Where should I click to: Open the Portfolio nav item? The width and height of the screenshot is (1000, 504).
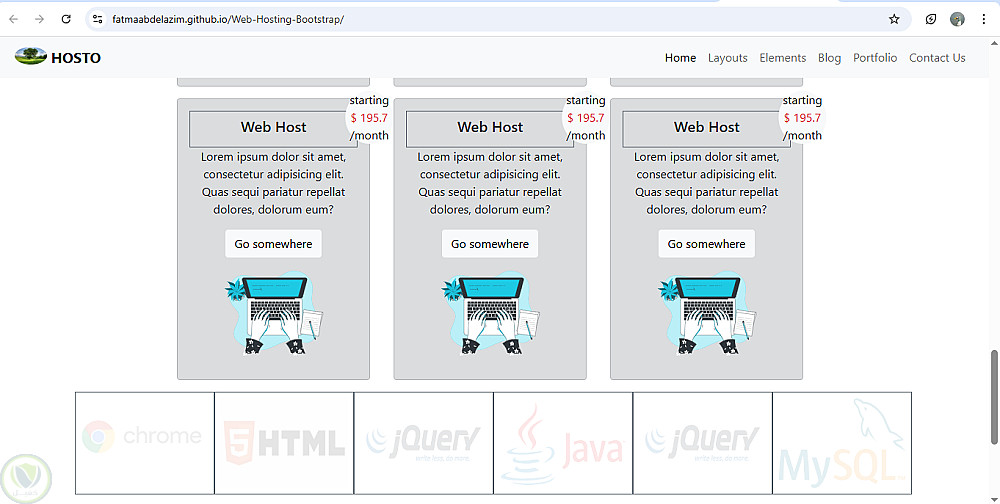(875, 58)
